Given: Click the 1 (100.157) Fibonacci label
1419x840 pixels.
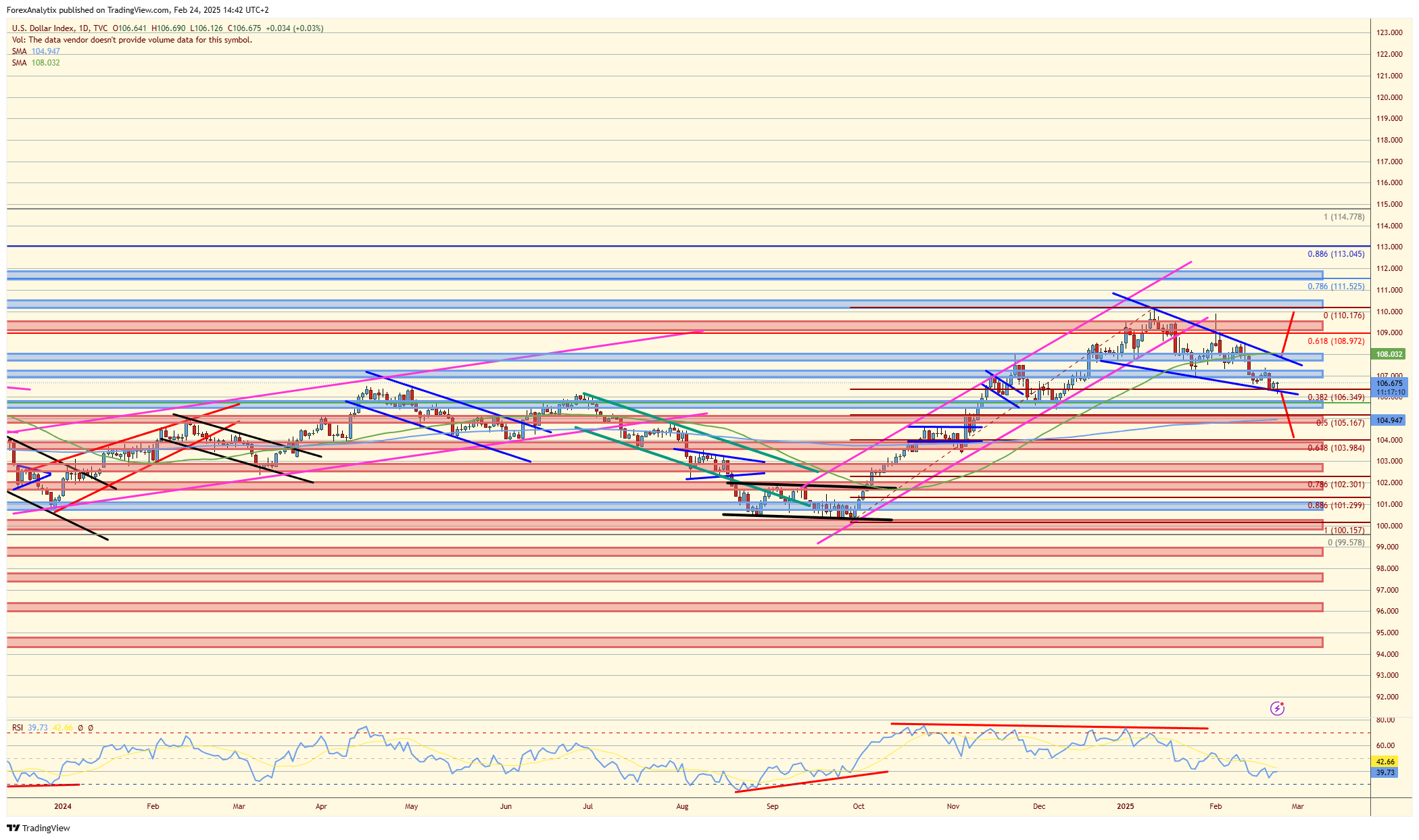Looking at the screenshot, I should (1344, 530).
